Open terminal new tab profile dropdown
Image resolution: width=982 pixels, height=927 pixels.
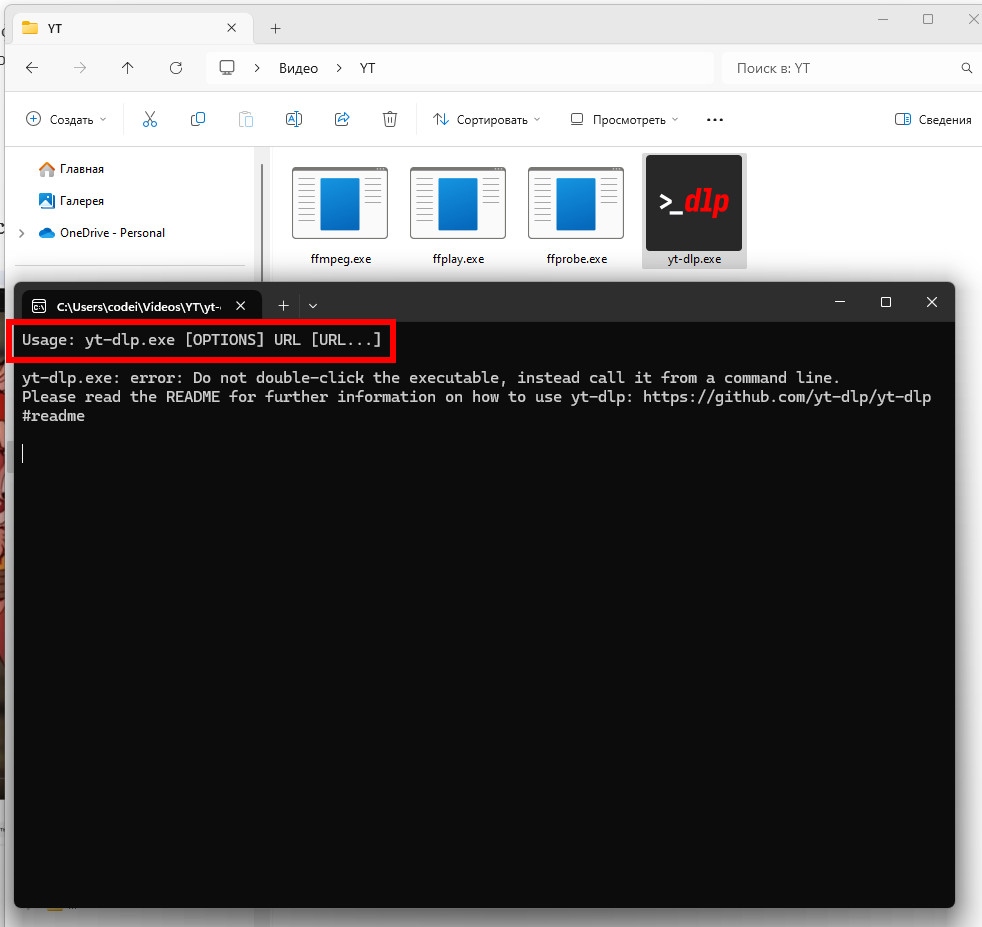coord(313,305)
